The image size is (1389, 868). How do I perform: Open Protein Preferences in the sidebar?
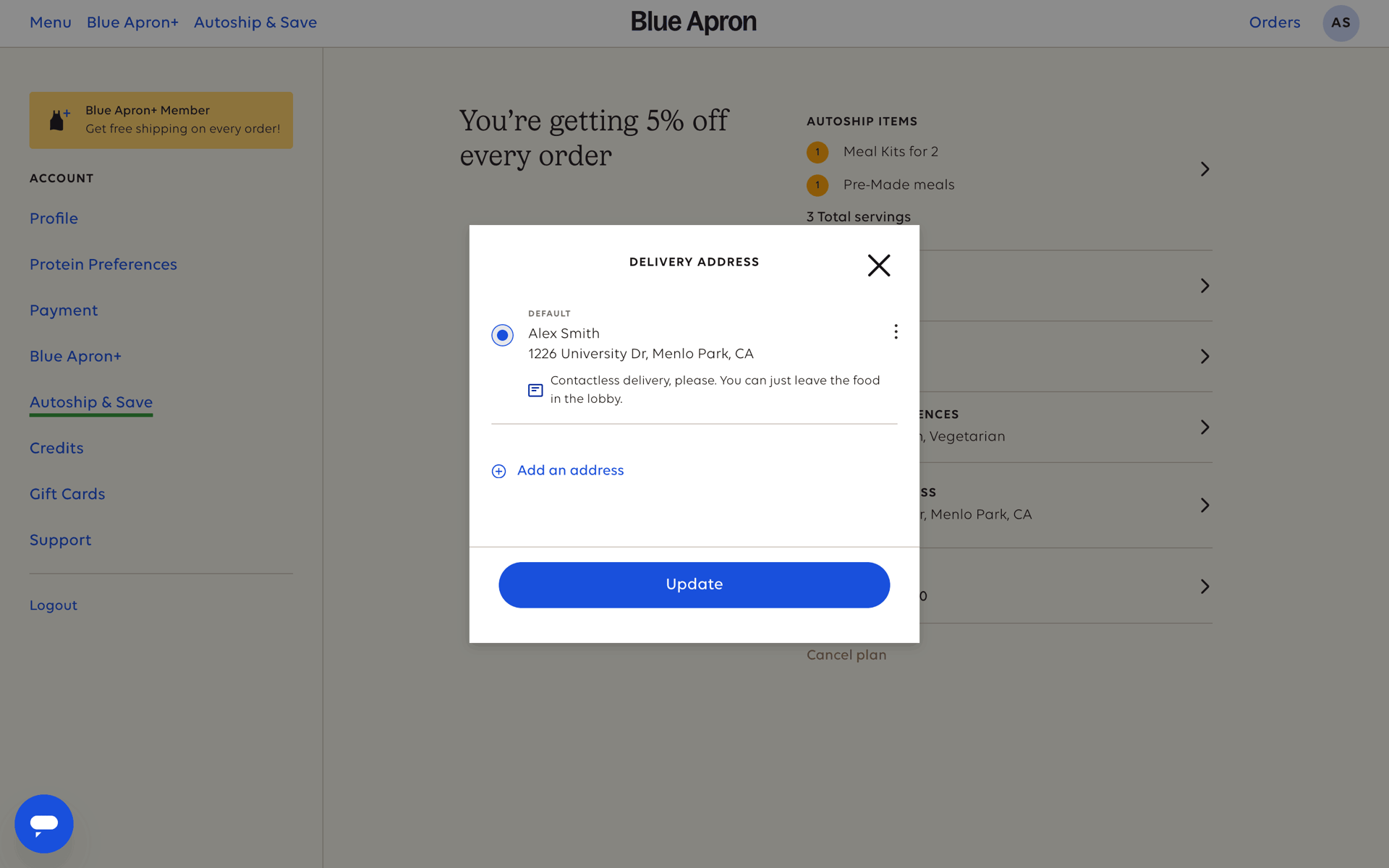pos(103,265)
